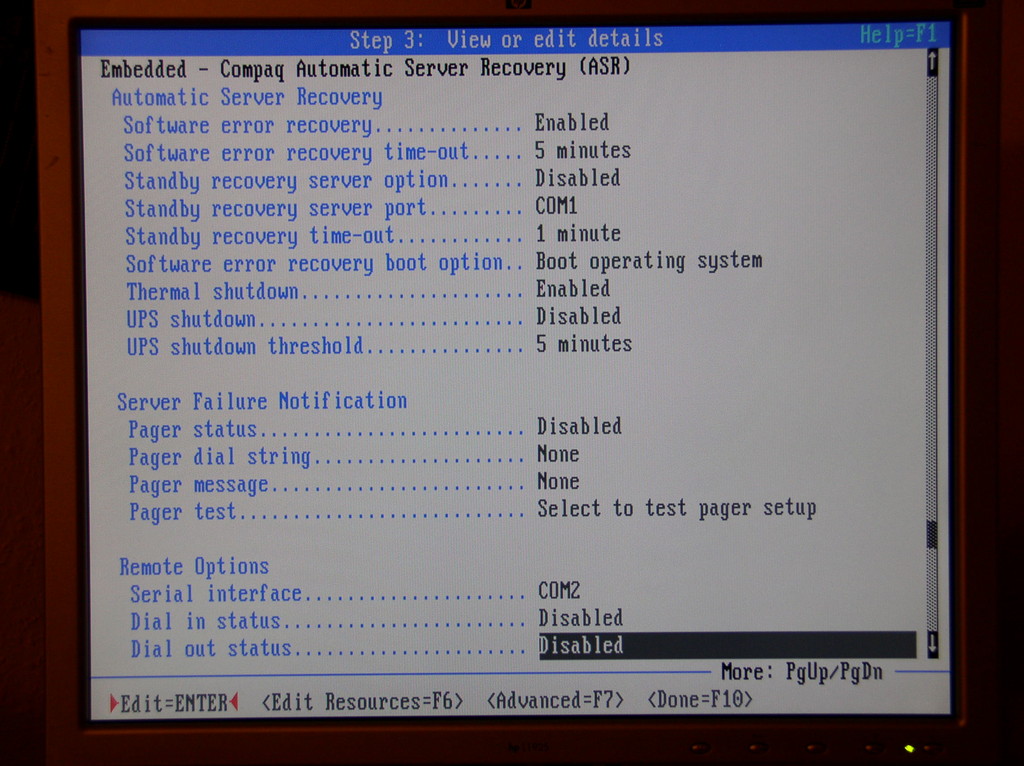The width and height of the screenshot is (1024, 766).
Task: Open Edit Resources=F6 option
Action: (362, 702)
